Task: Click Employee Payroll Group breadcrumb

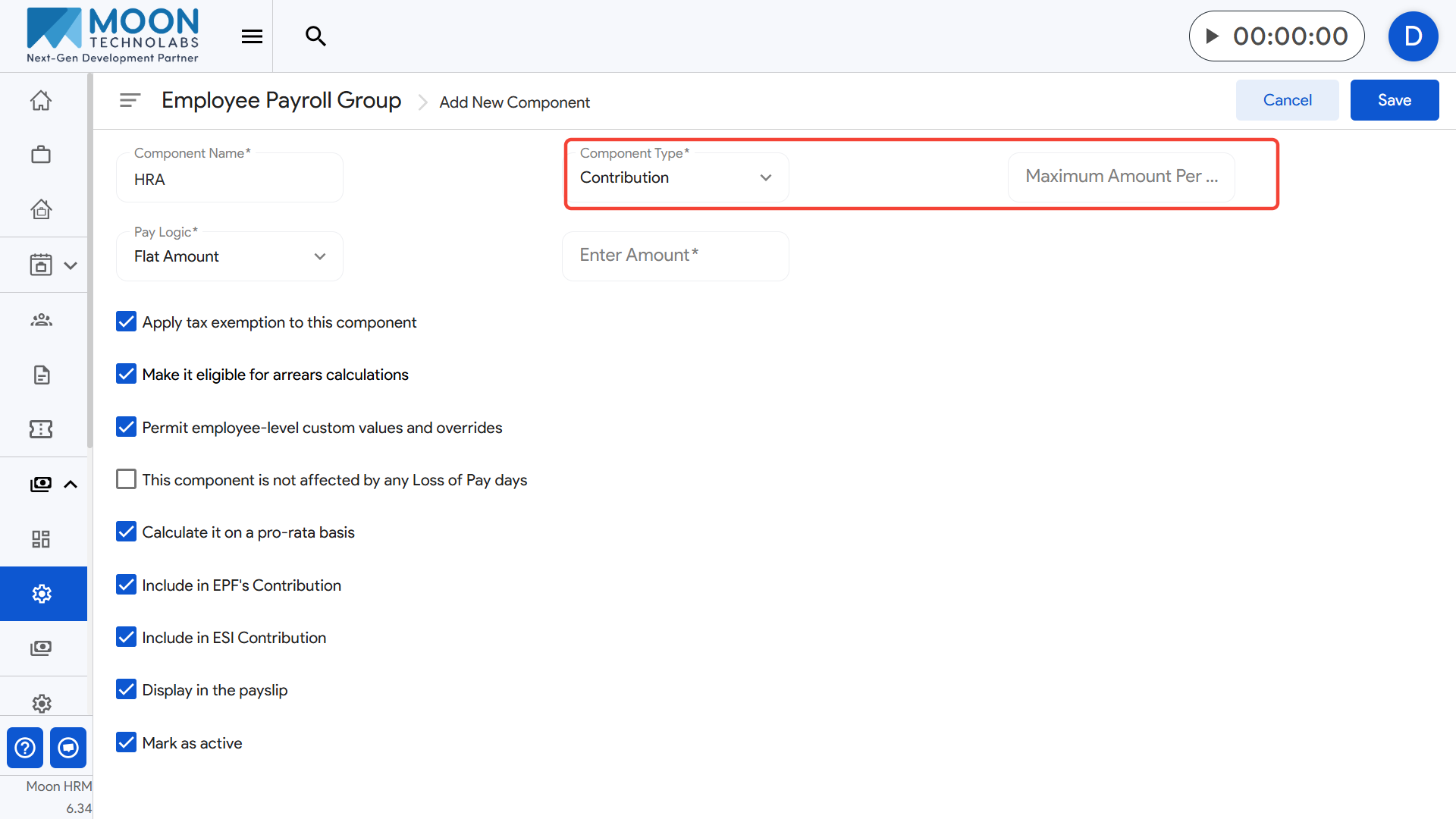Action: pos(281,100)
